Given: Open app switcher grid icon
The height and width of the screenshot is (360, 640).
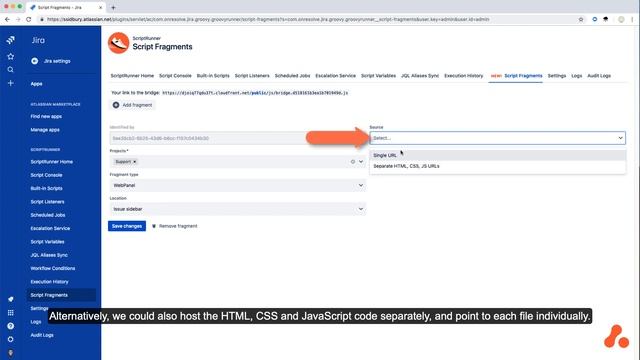Looking at the screenshot, I should pos(11,313).
